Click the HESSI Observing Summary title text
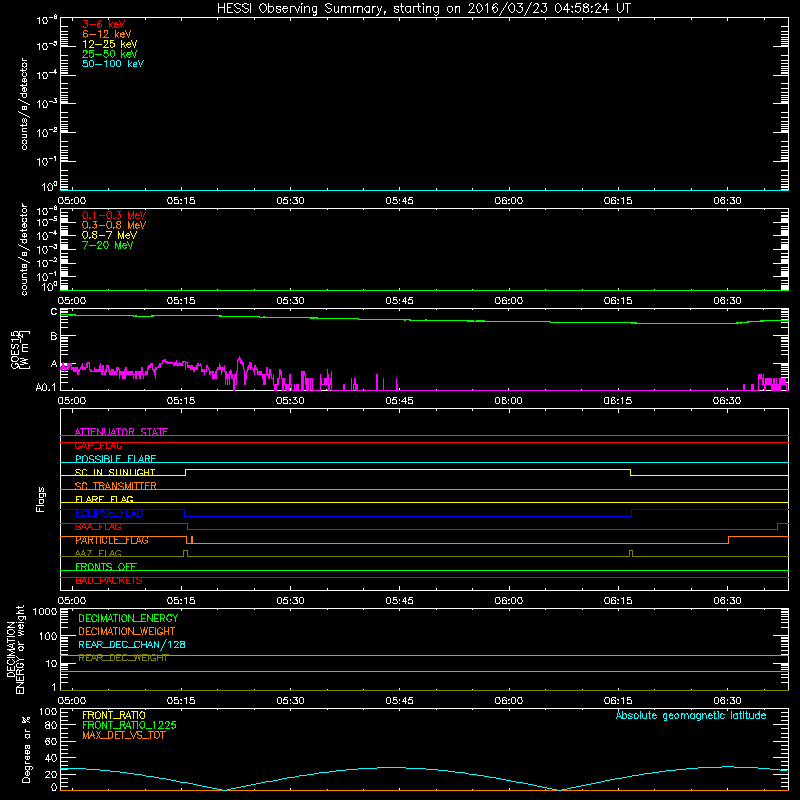 423,9
